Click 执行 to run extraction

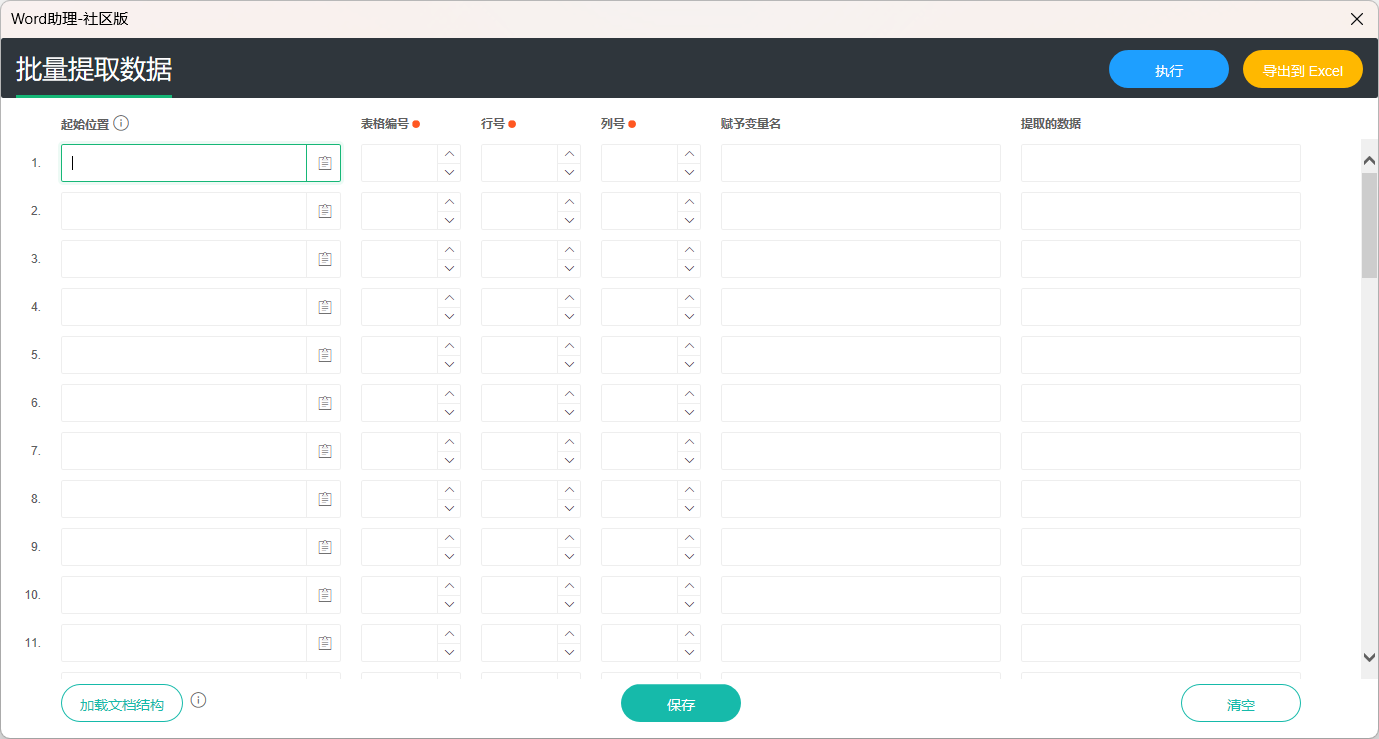pos(1169,70)
